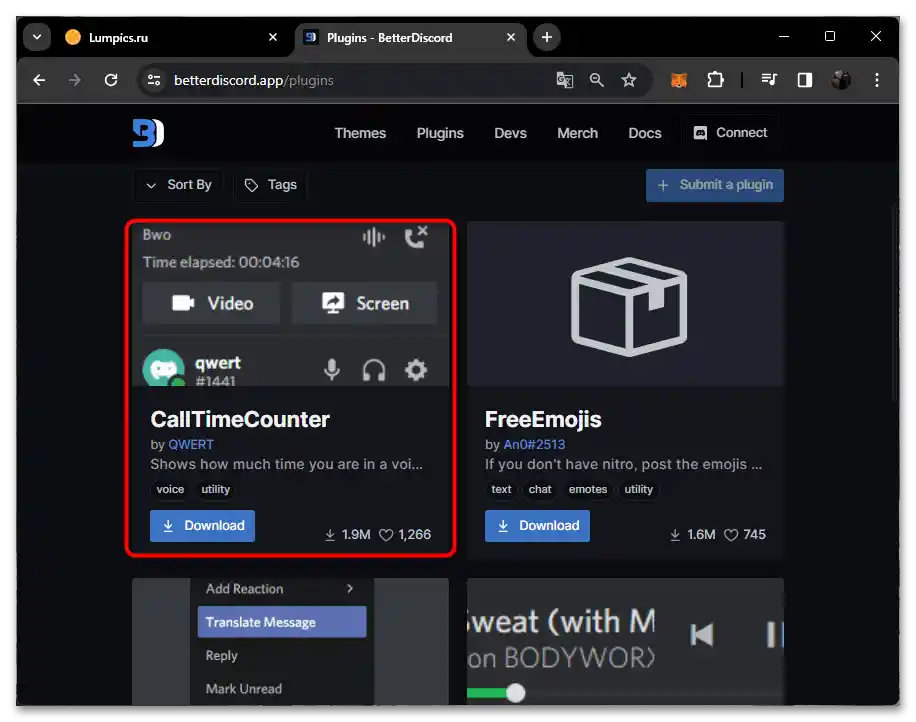Close the Lumpics.ru tab
Screen dimensions: 916x722
(273, 37)
